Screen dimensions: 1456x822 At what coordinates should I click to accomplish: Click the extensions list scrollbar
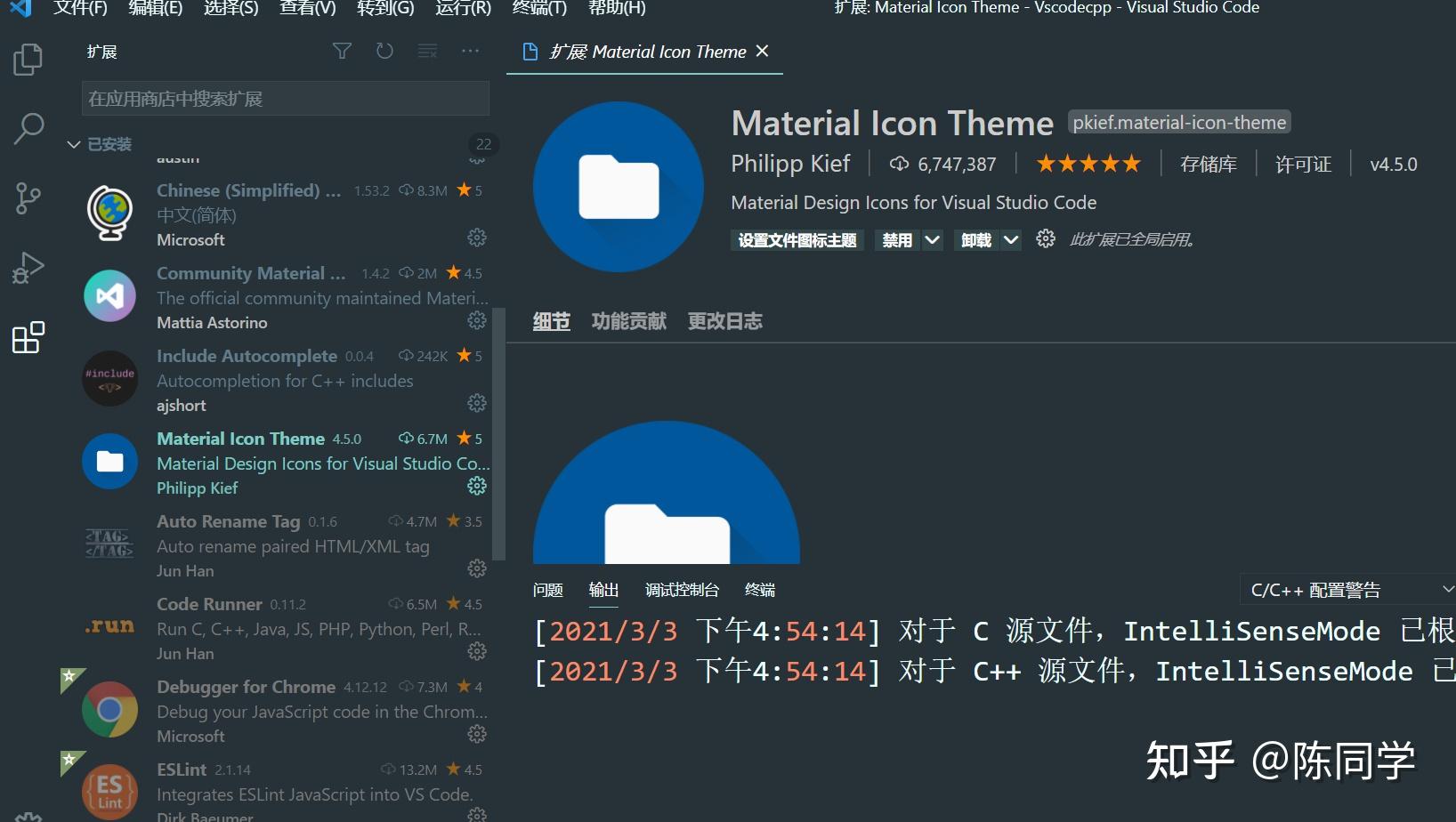coord(498,433)
